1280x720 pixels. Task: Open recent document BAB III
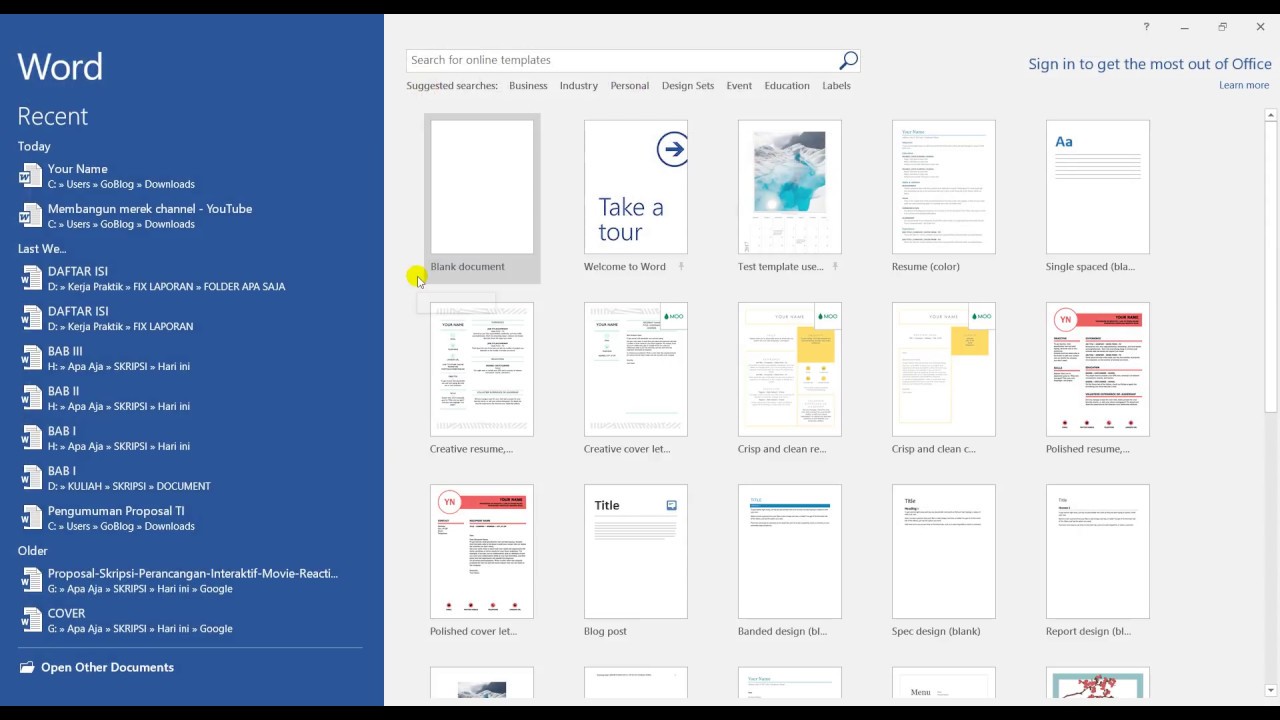[190, 358]
